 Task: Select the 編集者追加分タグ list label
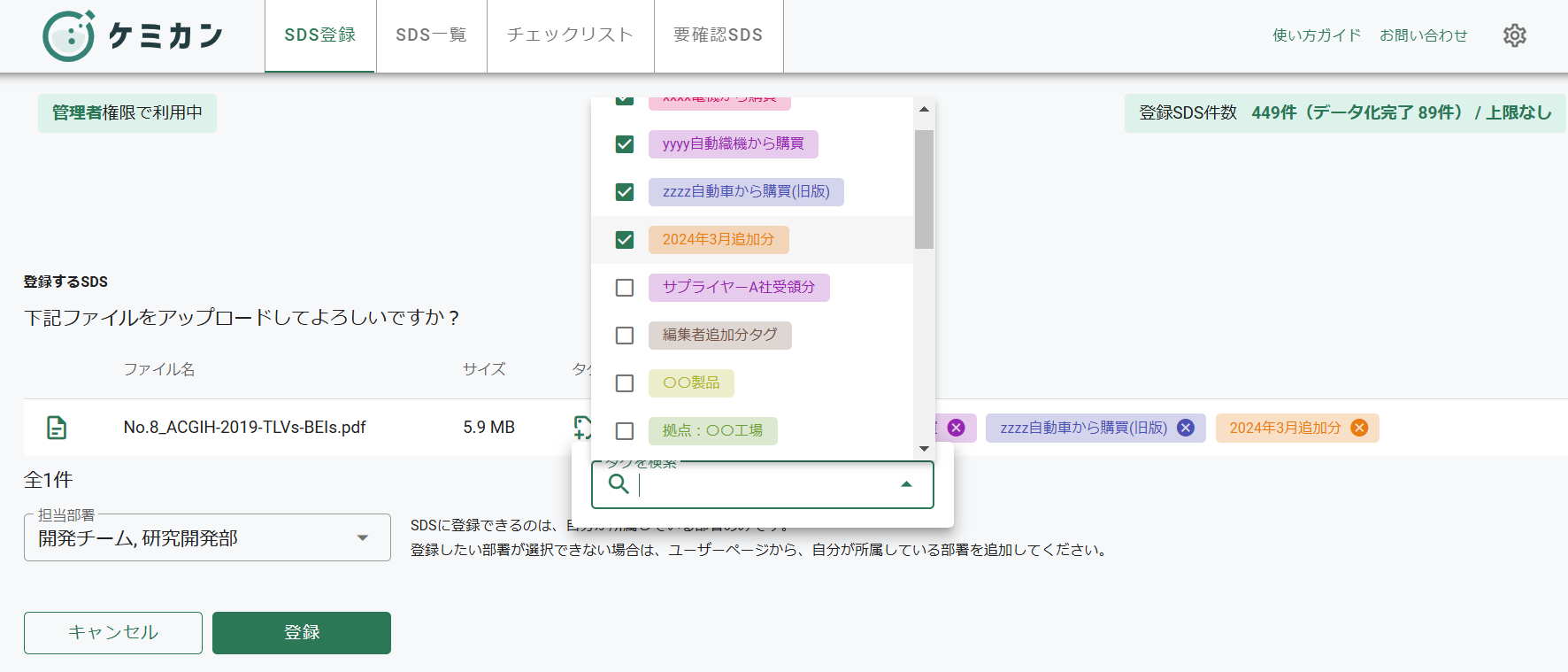pyautogui.click(x=720, y=336)
